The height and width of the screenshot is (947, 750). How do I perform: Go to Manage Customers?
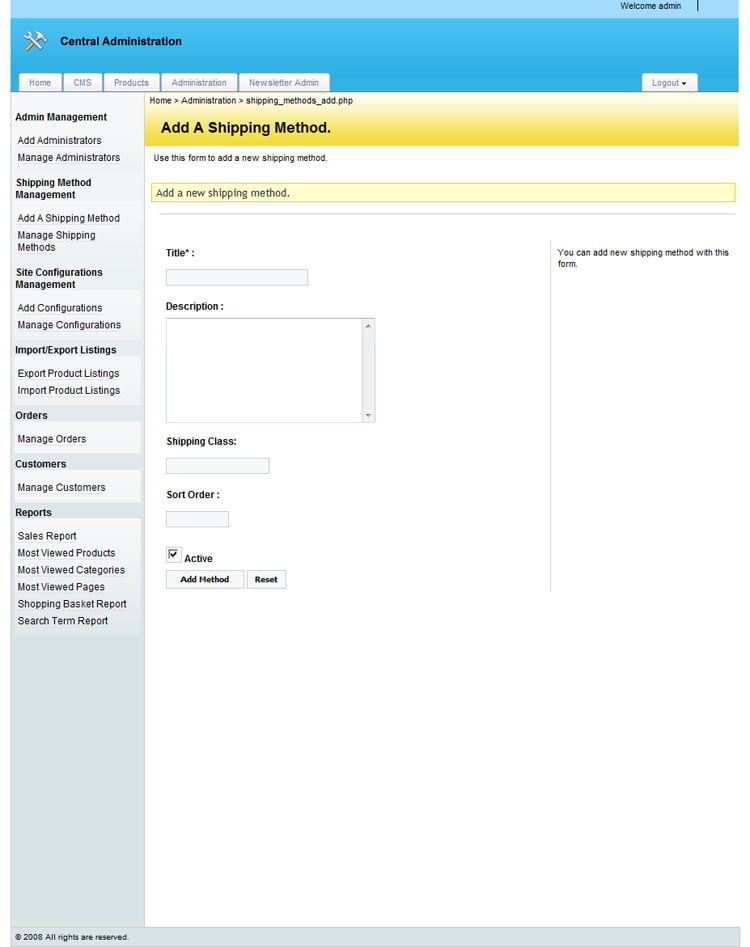click(x=61, y=487)
